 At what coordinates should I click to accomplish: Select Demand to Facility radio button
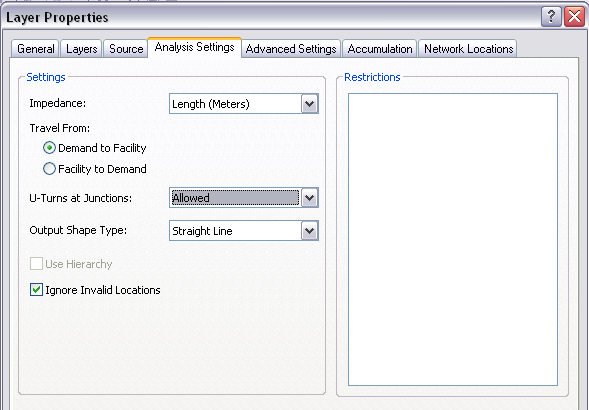tap(49, 148)
